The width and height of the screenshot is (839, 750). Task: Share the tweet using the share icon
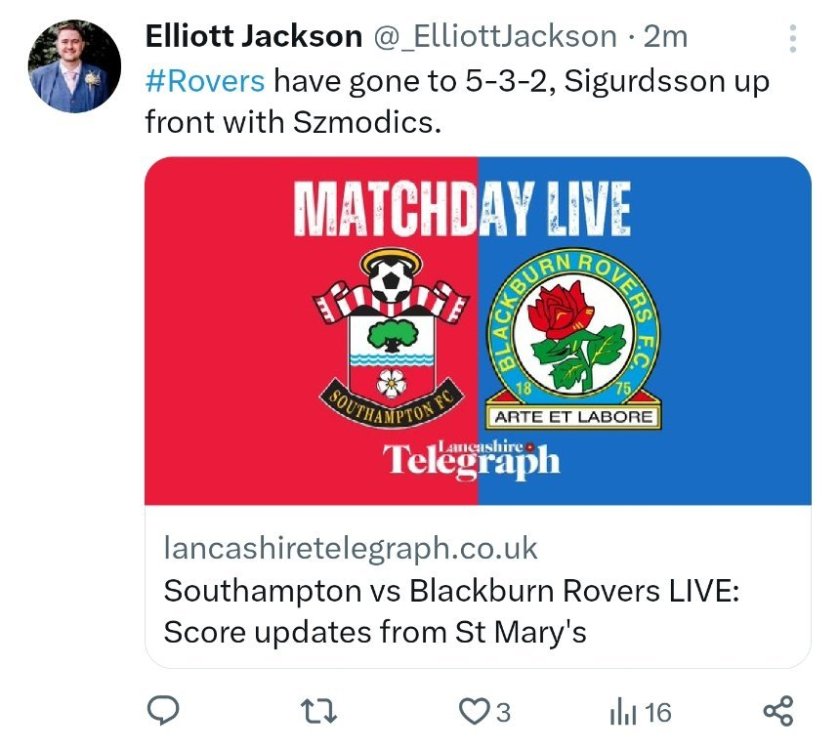[777, 711]
